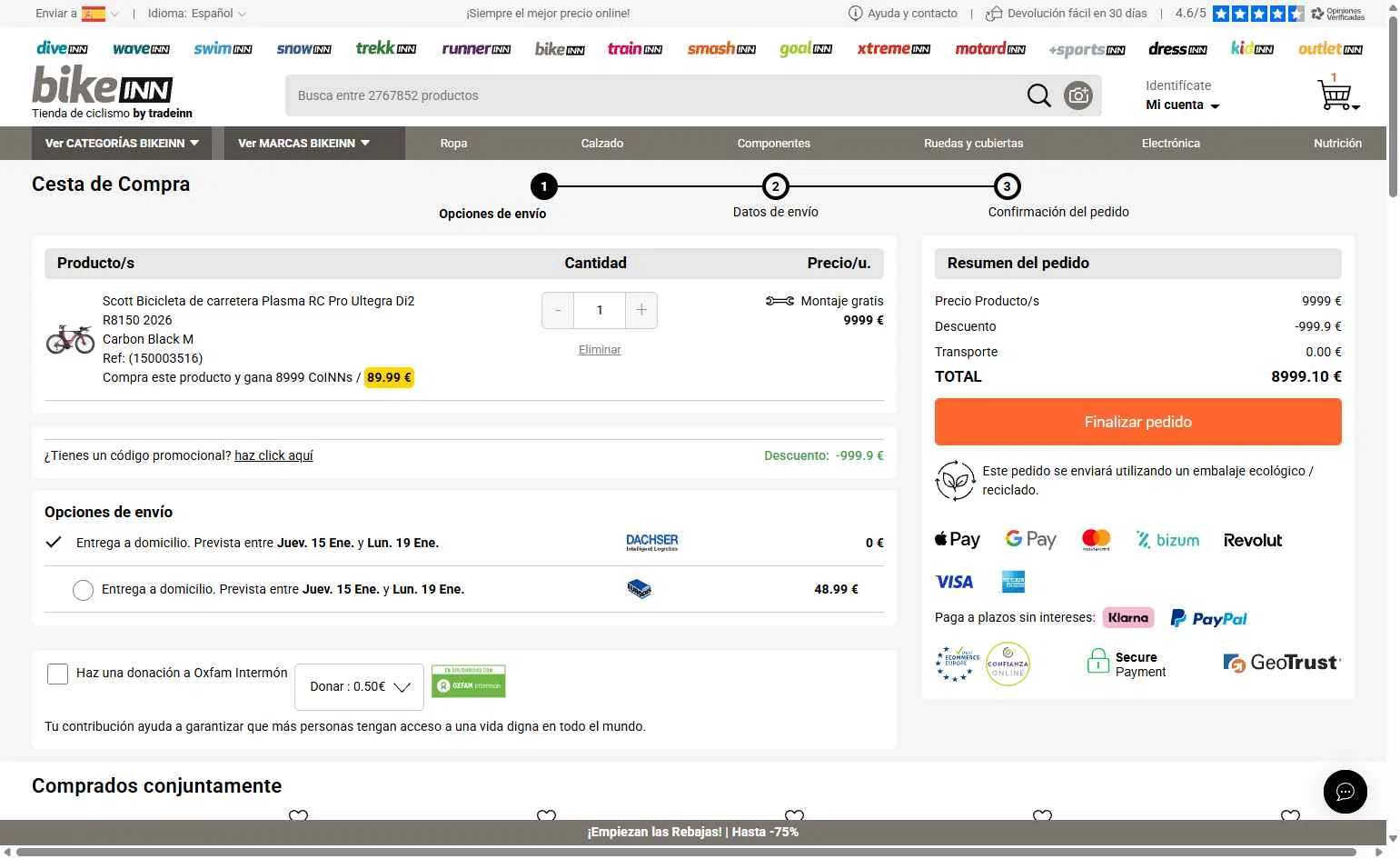This screenshot has height=859, width=1400.
Task: Open Devolución fácil en 30 días link
Action: (x=1067, y=14)
